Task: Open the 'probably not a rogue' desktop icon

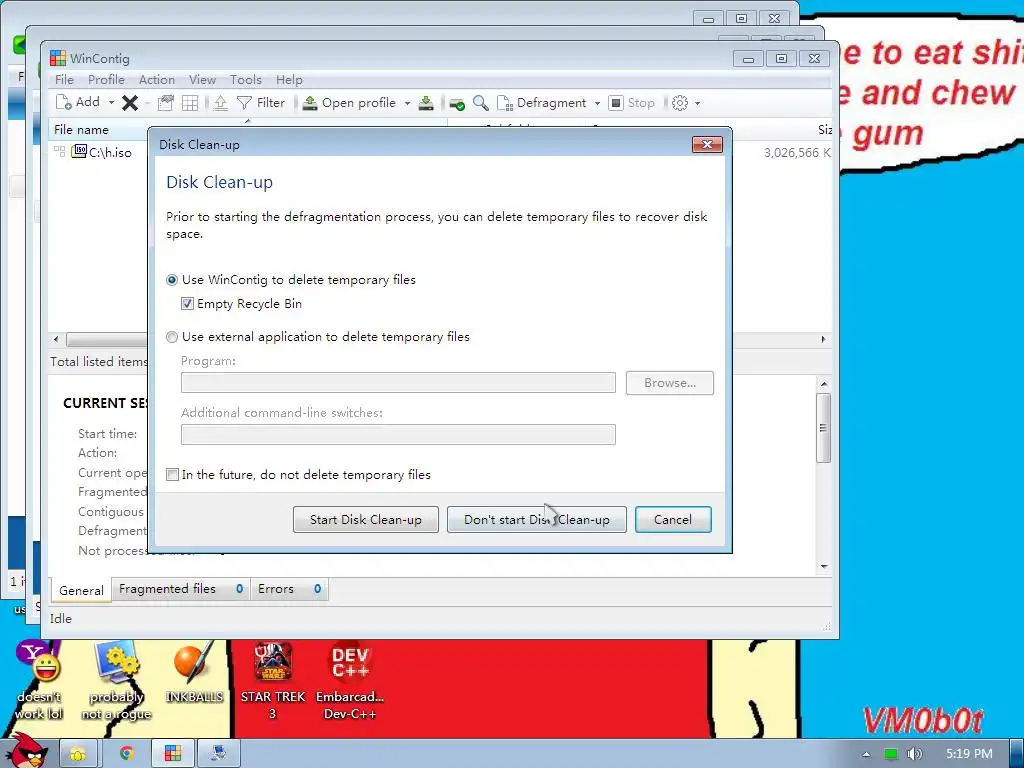Action: pyautogui.click(x=116, y=679)
